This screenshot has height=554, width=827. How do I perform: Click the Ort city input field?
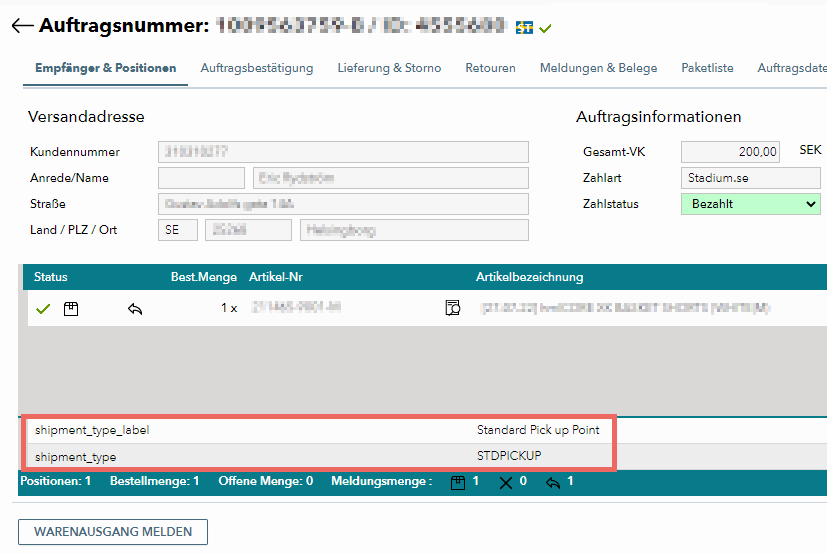point(414,230)
